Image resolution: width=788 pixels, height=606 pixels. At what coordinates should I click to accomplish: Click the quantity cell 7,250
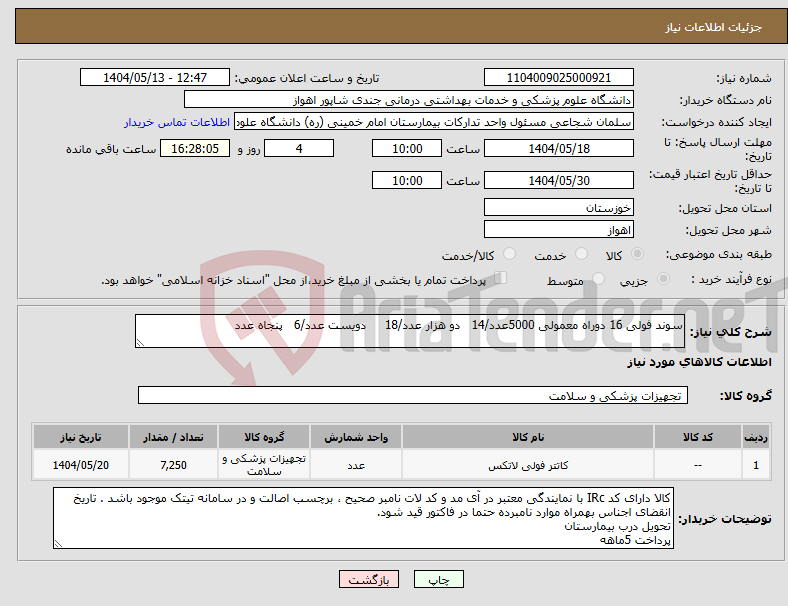point(173,465)
